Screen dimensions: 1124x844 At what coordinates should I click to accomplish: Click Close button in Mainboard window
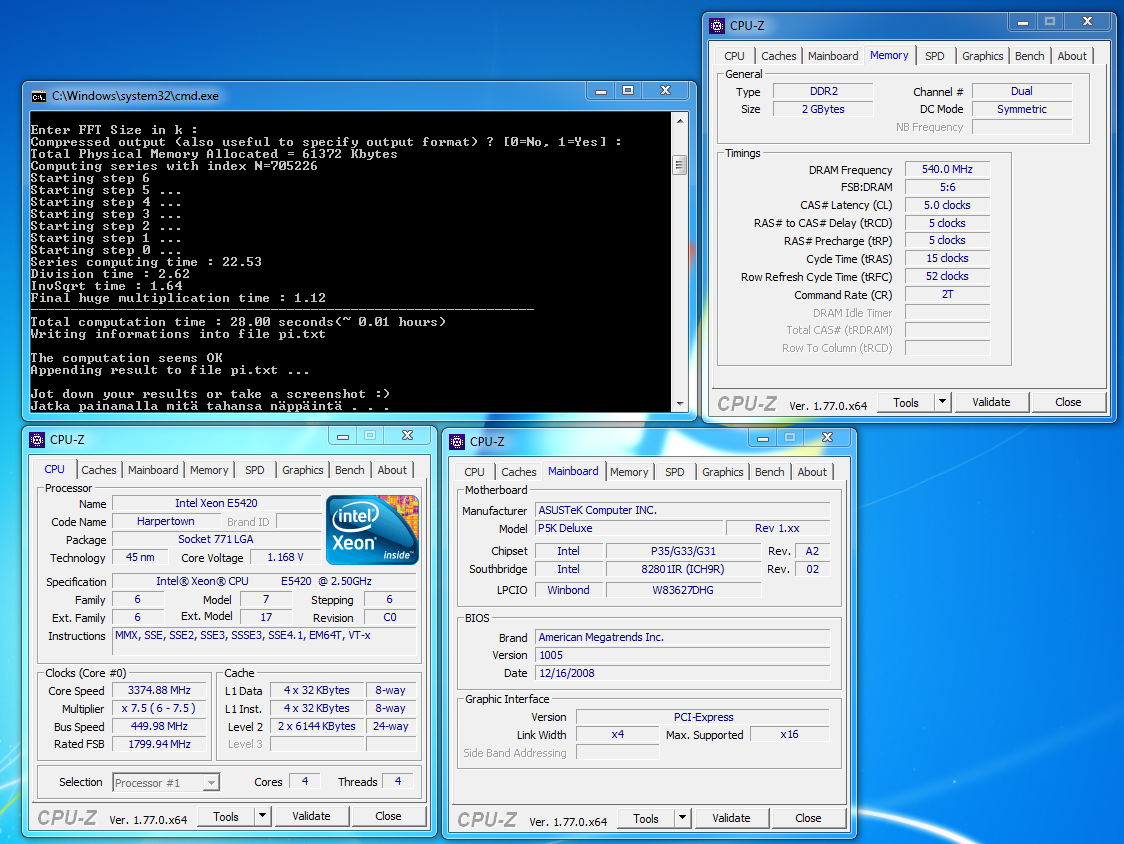pos(808,818)
